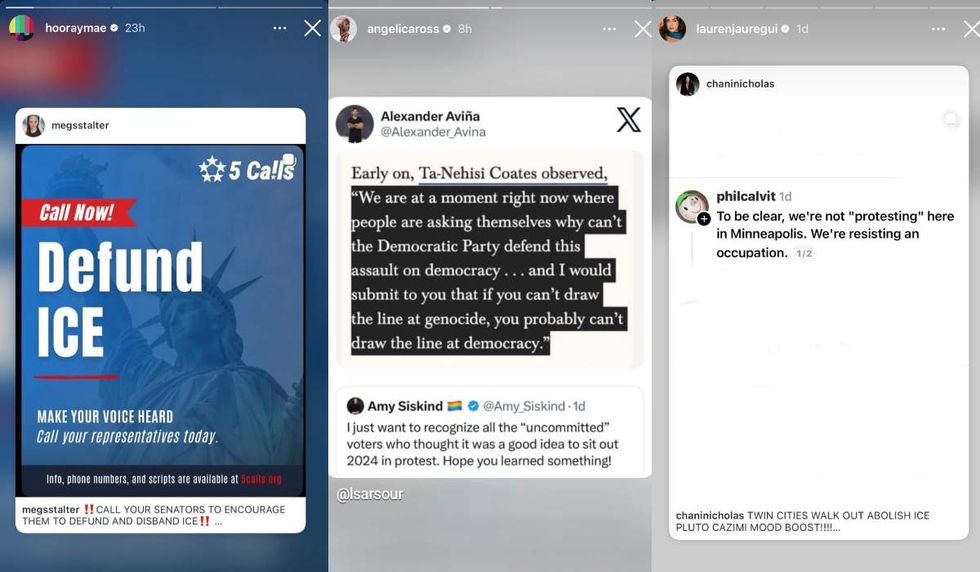
Task: Click the X logo on tweet
Action: (x=629, y=119)
